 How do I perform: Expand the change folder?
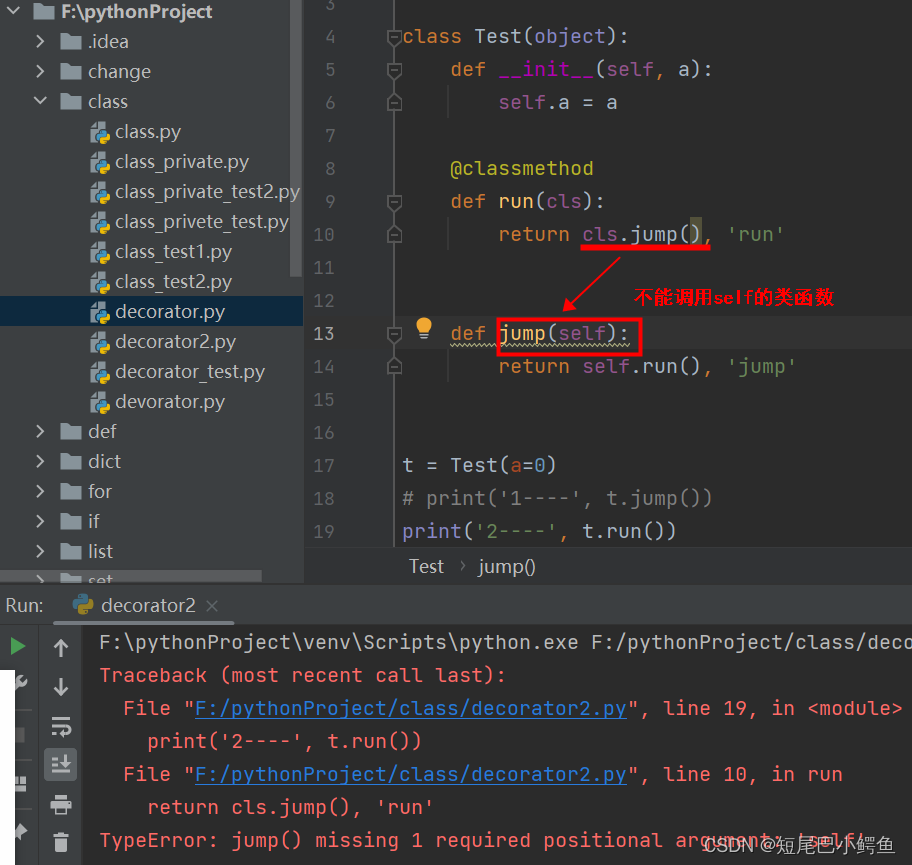40,72
